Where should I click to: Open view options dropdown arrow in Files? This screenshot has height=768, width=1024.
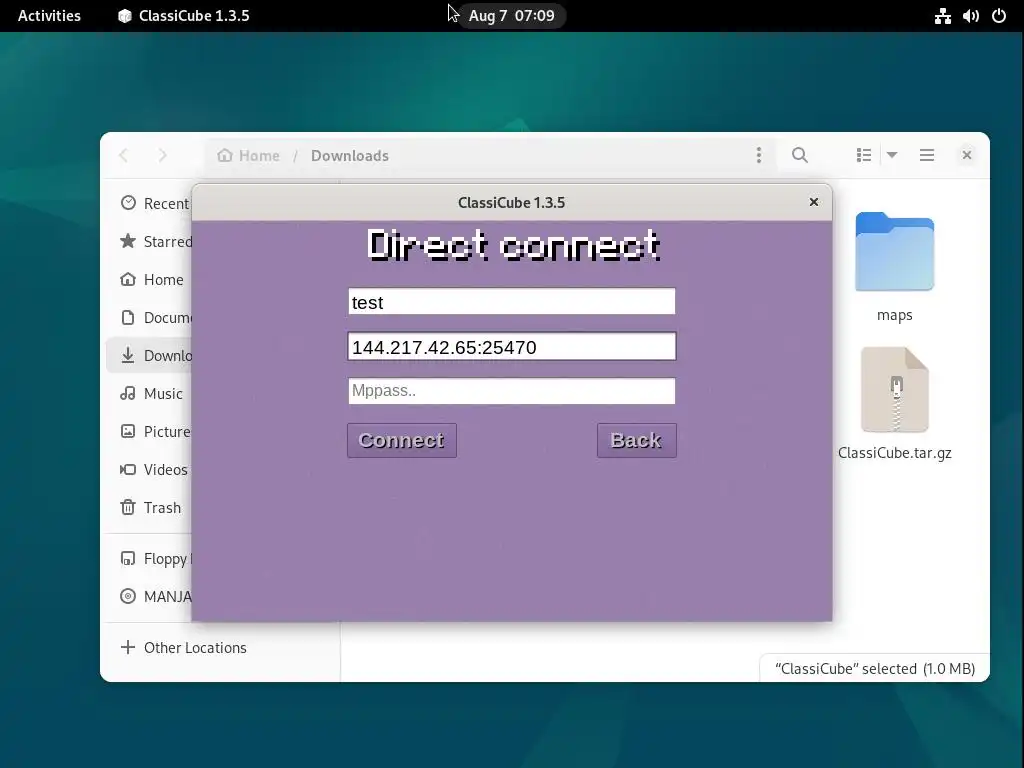click(x=892, y=155)
